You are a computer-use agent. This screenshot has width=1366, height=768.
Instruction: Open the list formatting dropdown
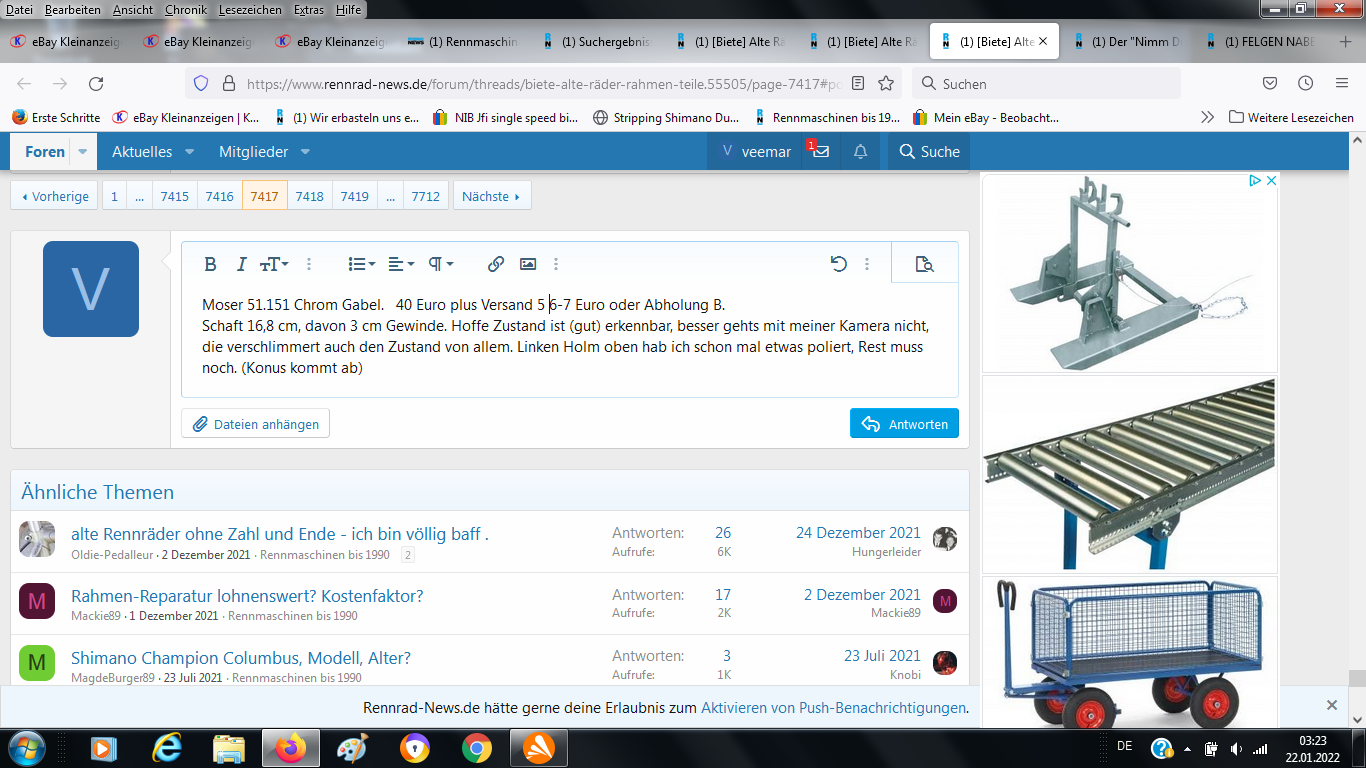pos(361,264)
